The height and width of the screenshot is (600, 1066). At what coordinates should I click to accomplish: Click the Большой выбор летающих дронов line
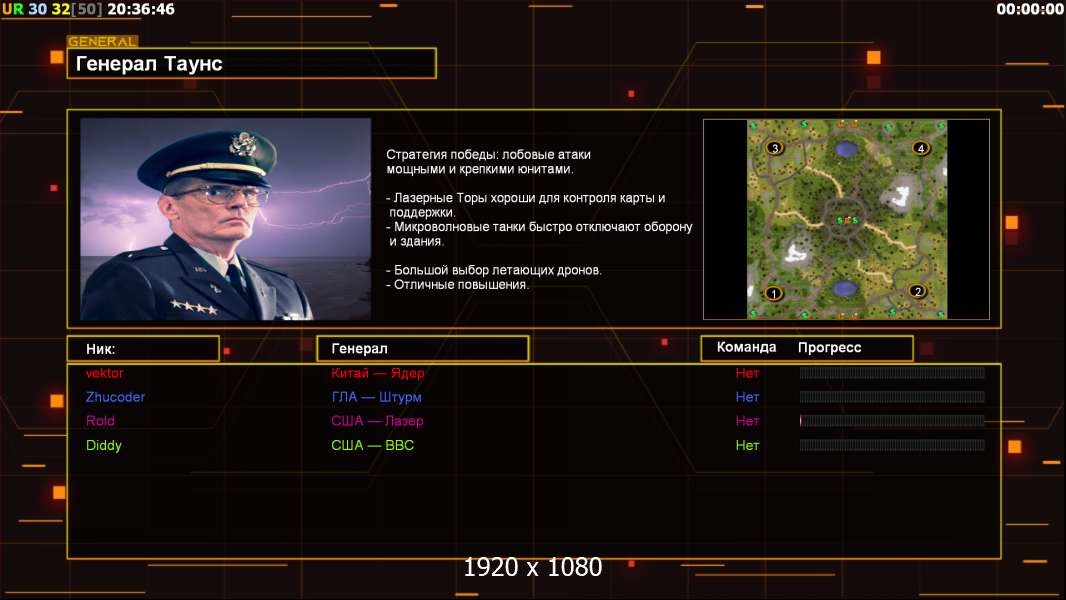[494, 270]
